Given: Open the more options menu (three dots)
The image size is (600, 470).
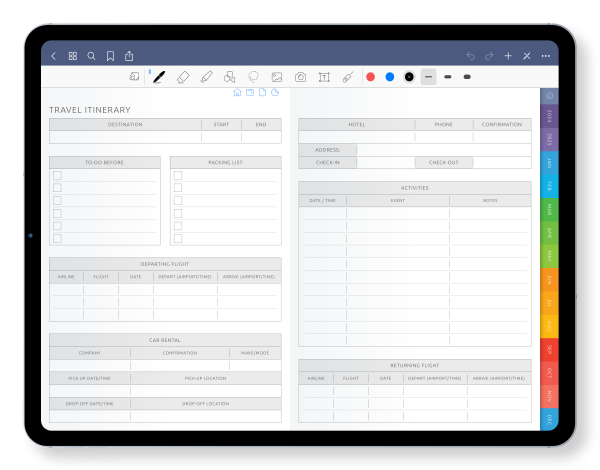Looking at the screenshot, I should [x=545, y=56].
